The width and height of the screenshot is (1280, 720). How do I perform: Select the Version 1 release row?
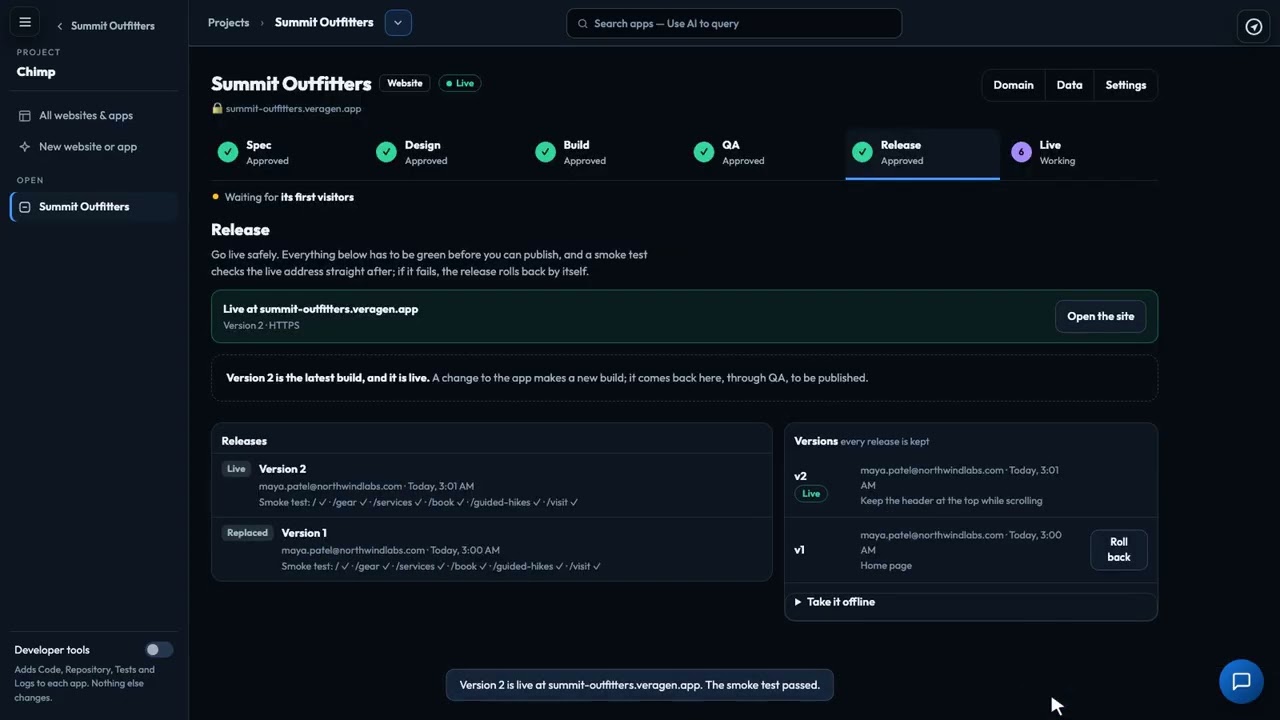(492, 549)
